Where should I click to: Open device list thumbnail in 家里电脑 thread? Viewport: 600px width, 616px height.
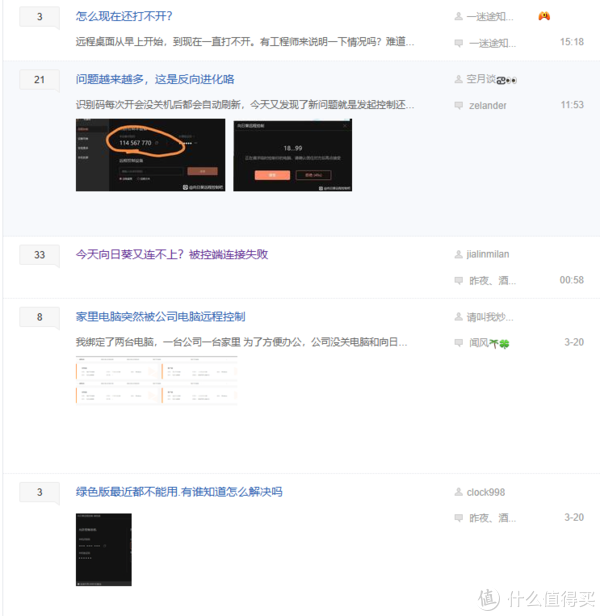click(156, 380)
